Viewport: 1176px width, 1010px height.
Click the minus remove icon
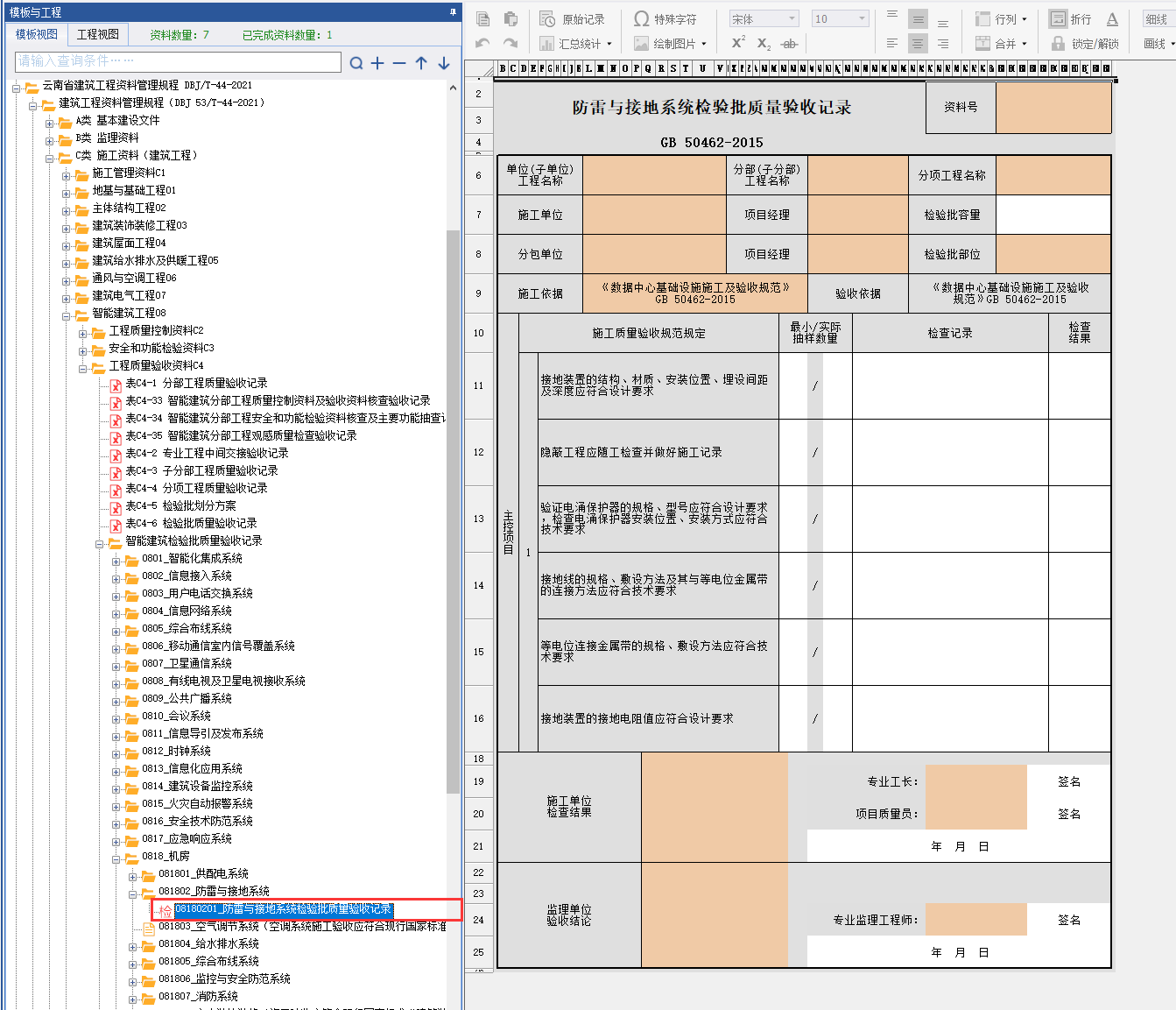399,62
